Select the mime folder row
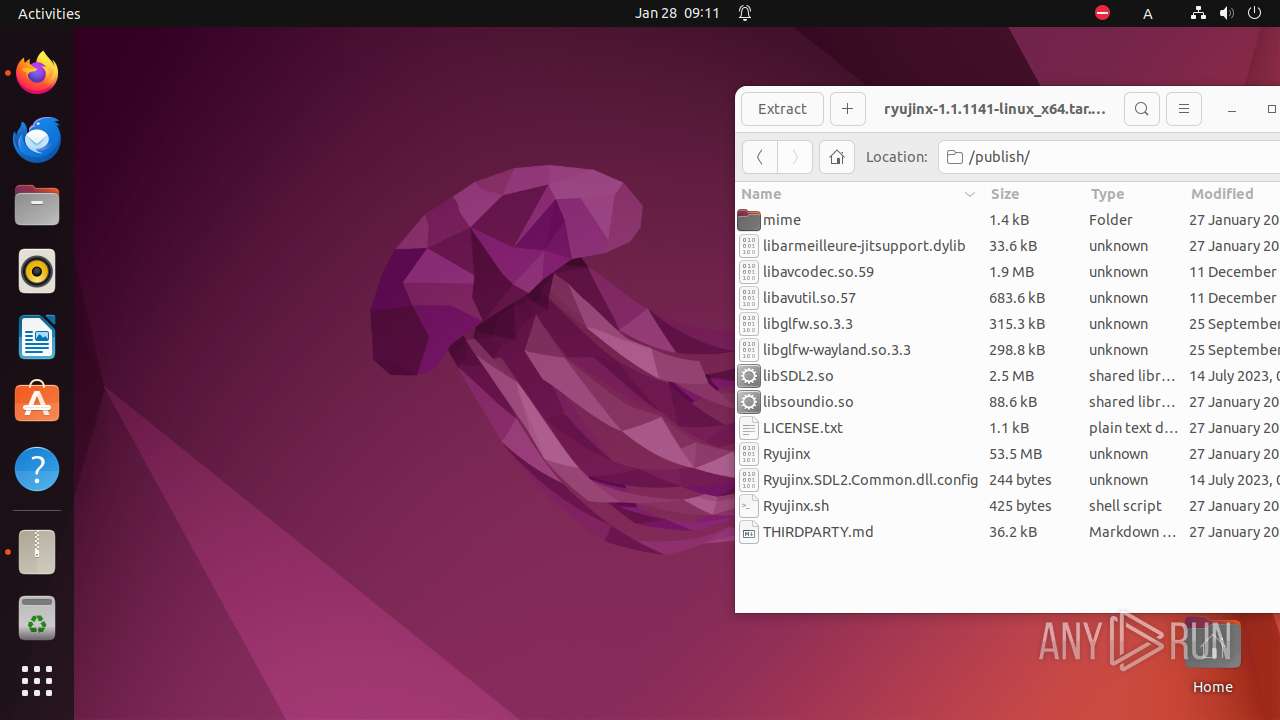Image resolution: width=1280 pixels, height=720 pixels. coord(1007,220)
